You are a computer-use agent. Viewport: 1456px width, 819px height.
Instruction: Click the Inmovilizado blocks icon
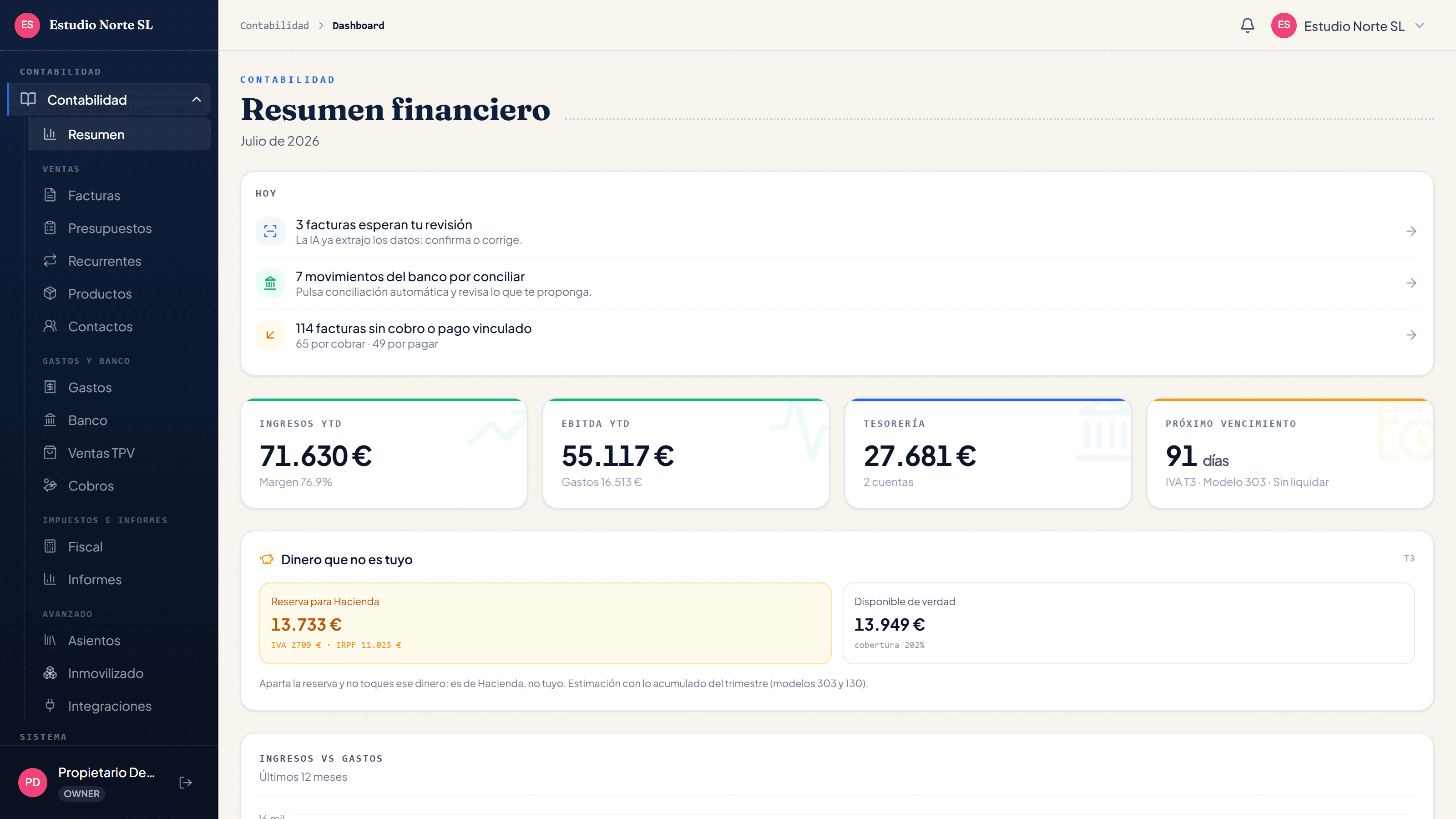51,673
